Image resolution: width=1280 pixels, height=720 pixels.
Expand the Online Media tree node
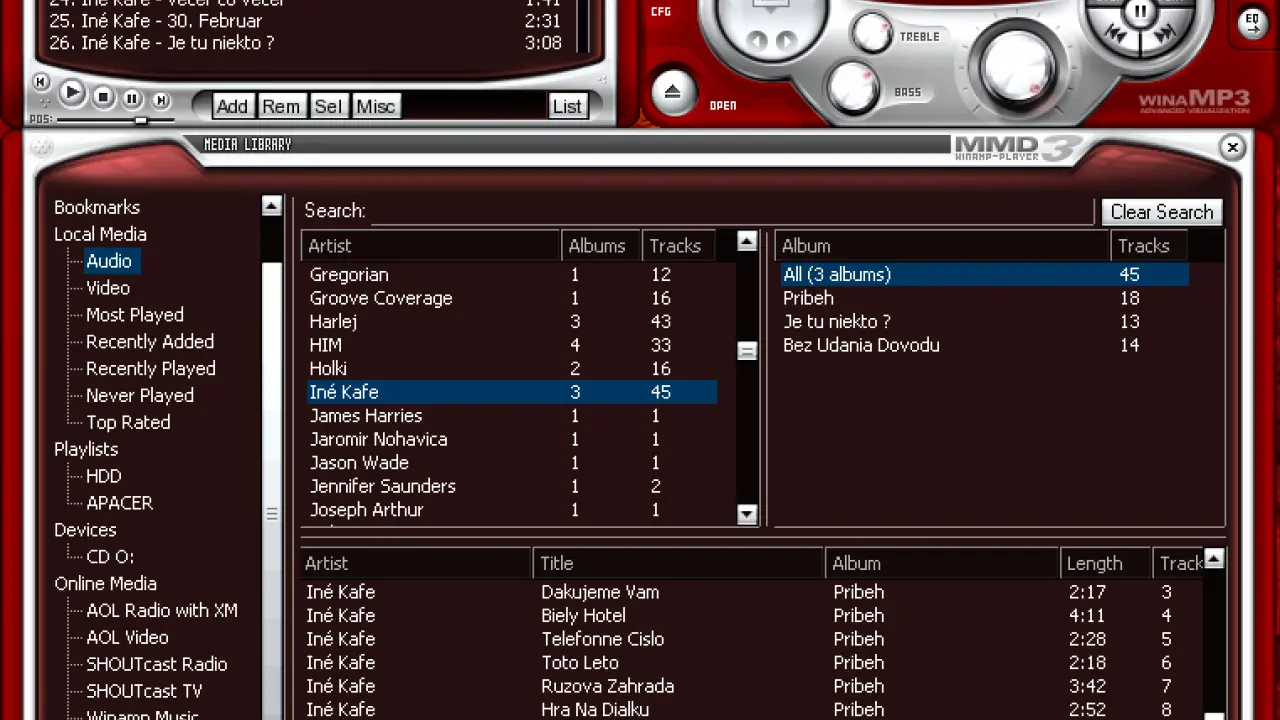coord(105,583)
